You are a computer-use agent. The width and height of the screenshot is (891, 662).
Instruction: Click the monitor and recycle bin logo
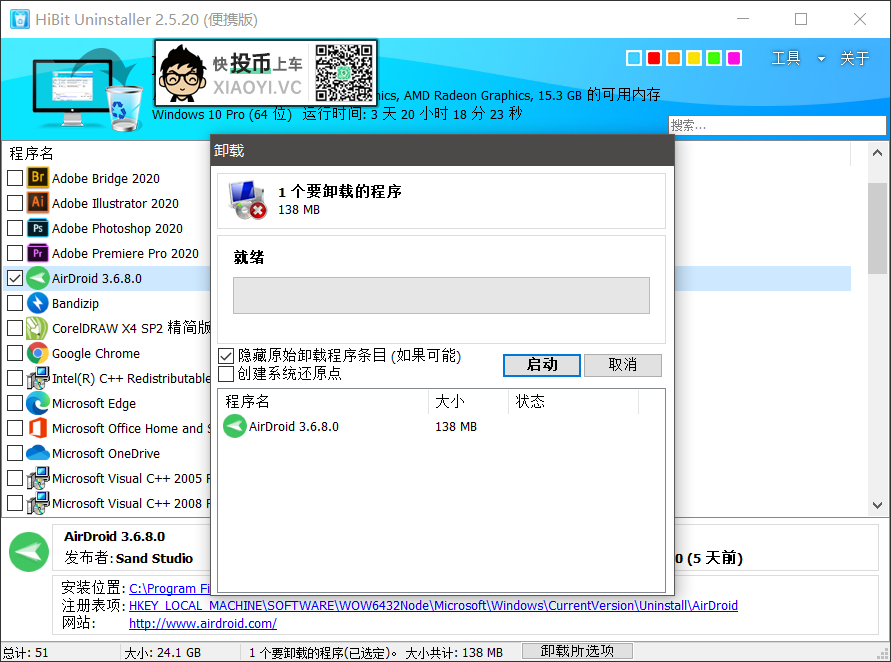click(87, 90)
